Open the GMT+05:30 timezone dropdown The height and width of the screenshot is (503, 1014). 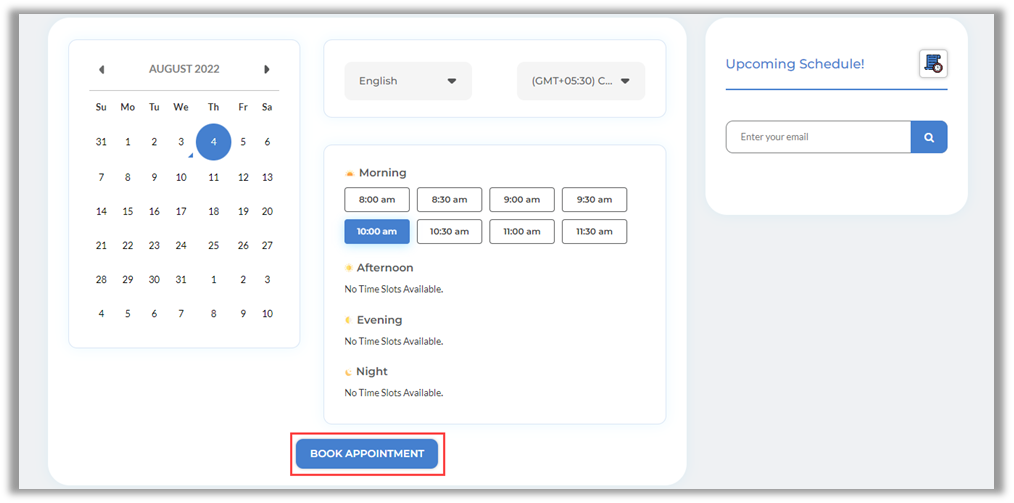click(x=580, y=81)
